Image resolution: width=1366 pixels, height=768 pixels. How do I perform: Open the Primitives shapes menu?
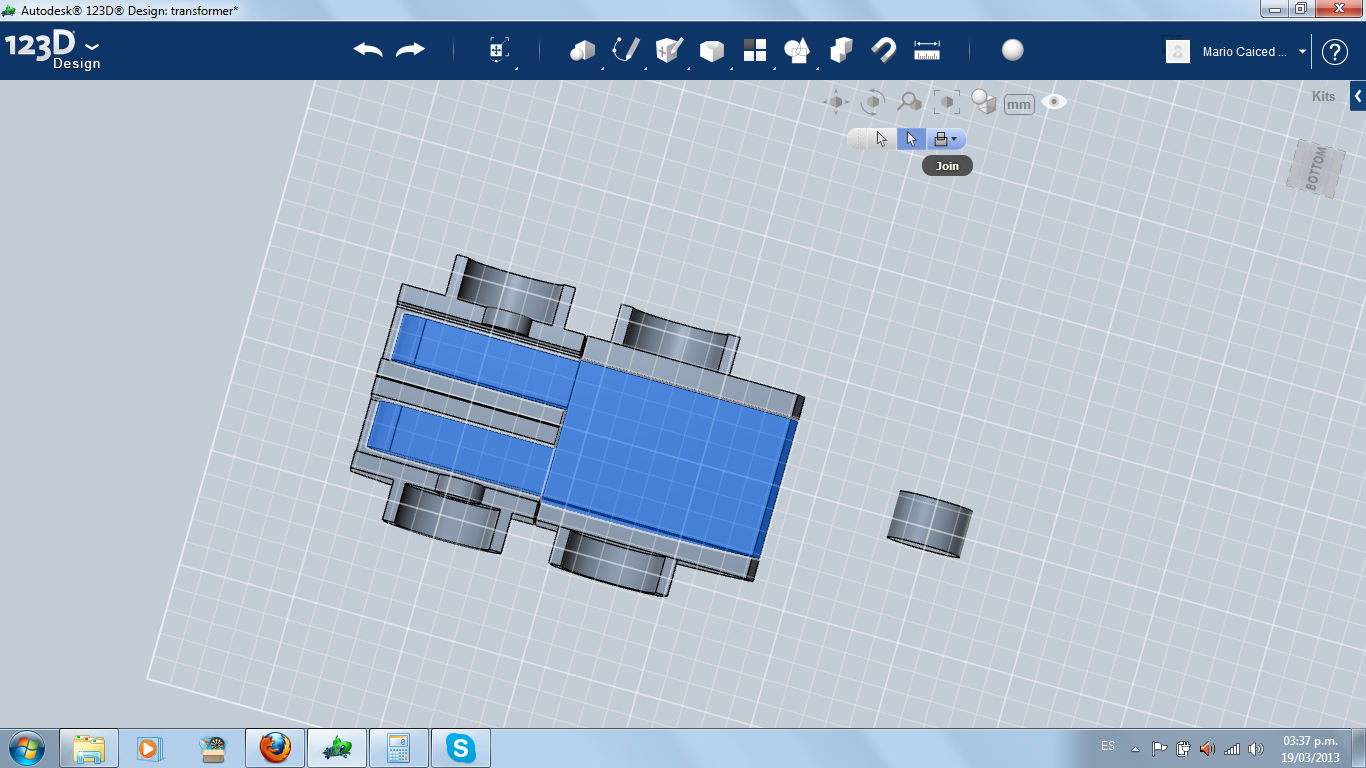583,50
